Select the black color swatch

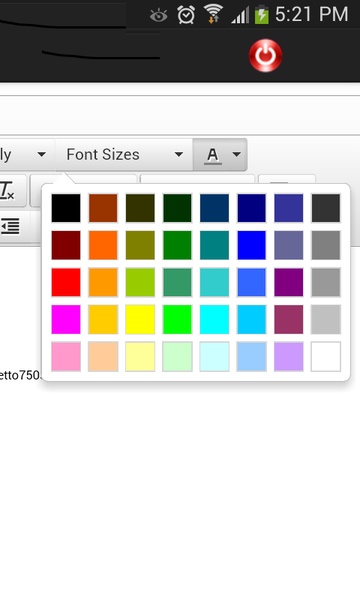(66, 208)
